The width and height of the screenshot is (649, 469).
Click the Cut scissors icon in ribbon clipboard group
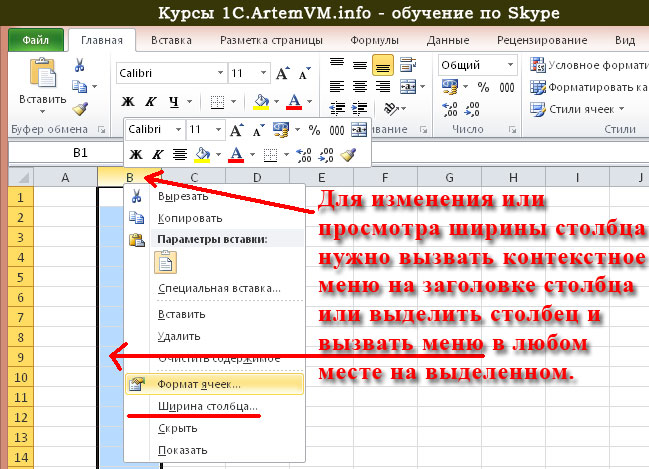click(81, 65)
